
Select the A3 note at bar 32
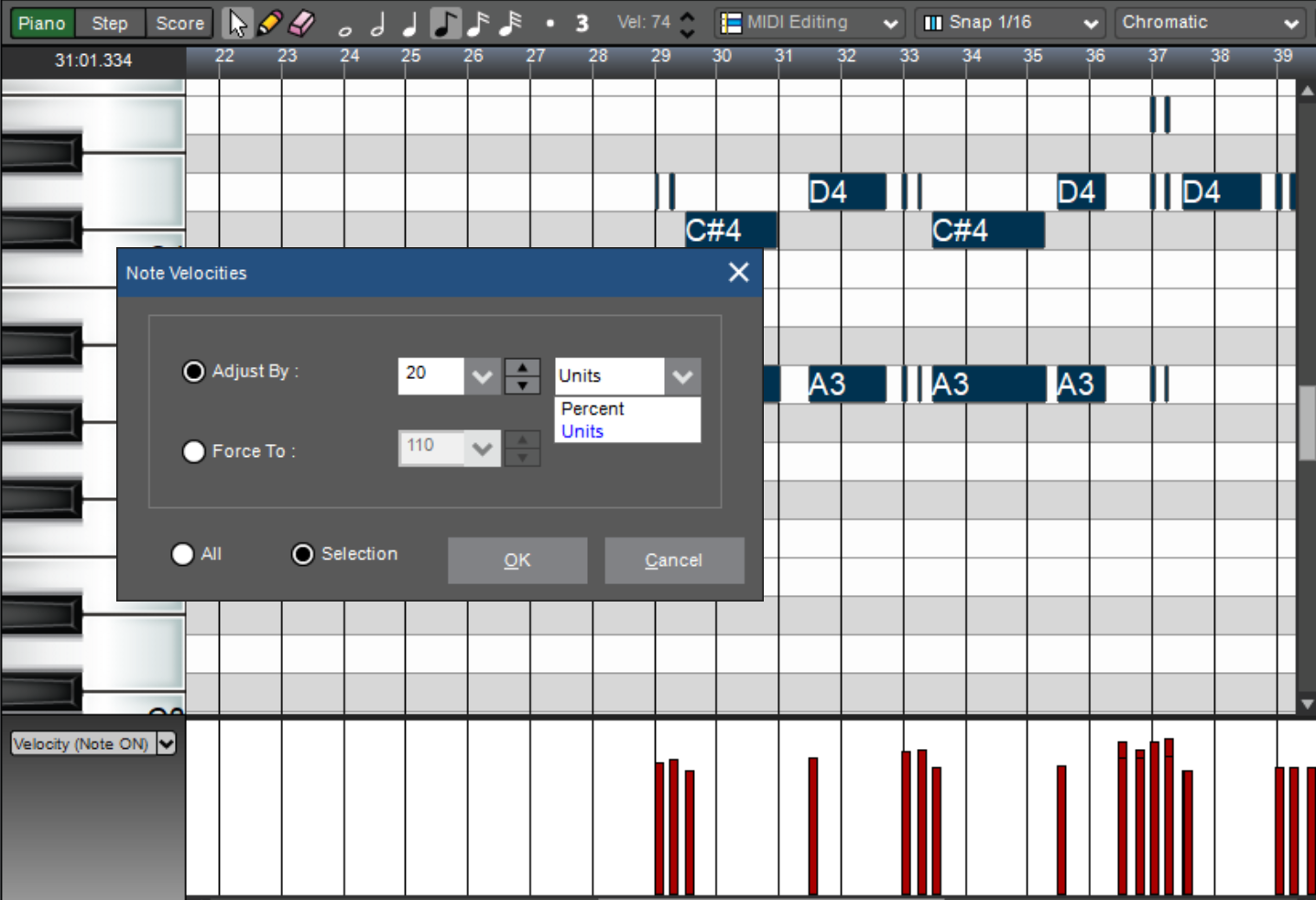tap(847, 385)
